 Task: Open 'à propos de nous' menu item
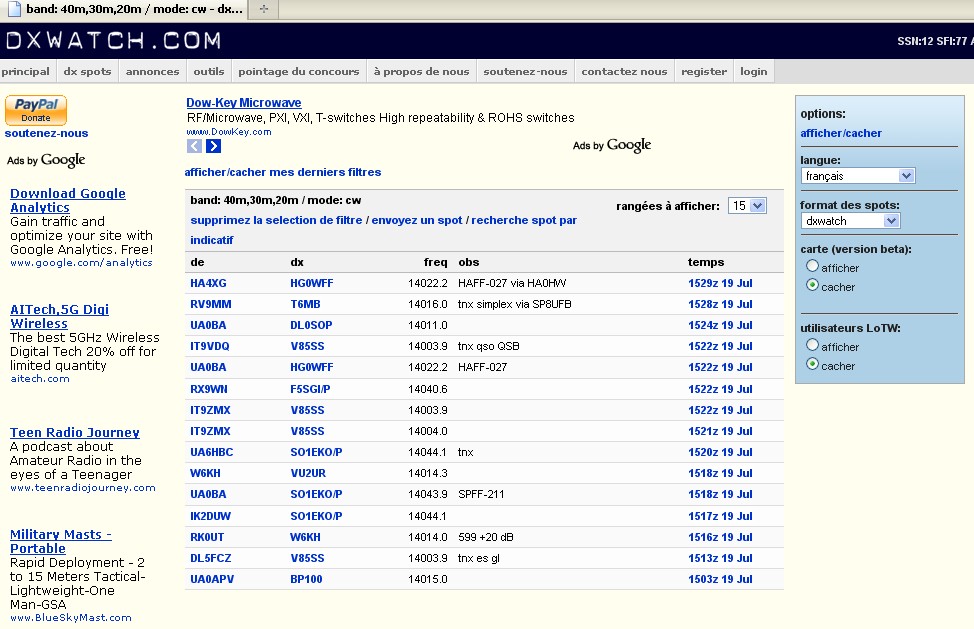click(421, 71)
